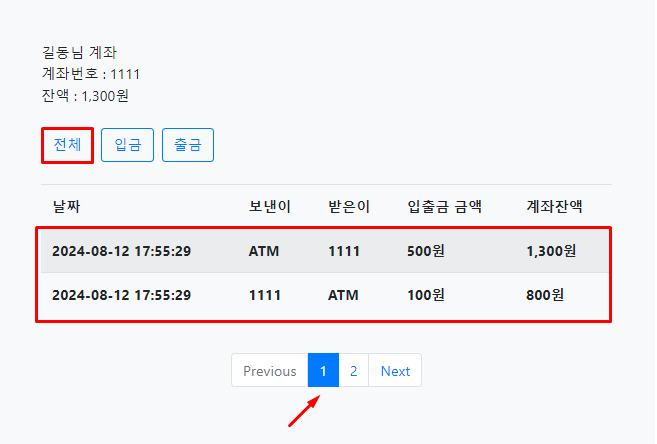This screenshot has height=444, width=657.
Task: Select page 1 in pagination
Action: click(323, 370)
